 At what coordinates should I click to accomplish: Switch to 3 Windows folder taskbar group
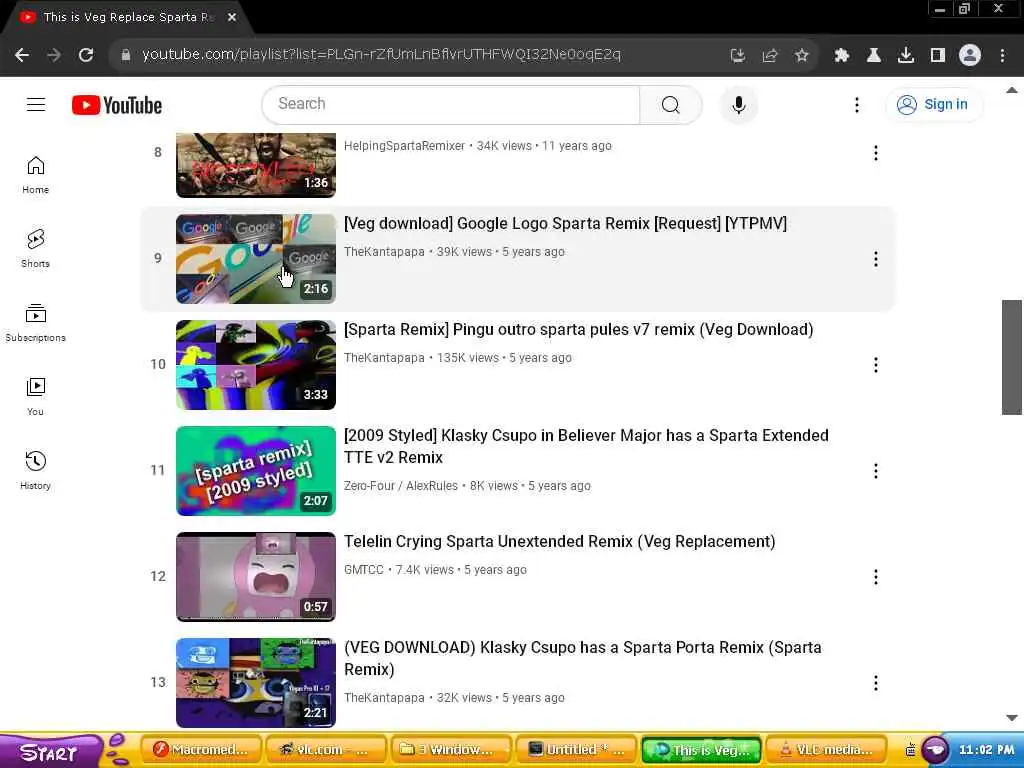point(451,750)
